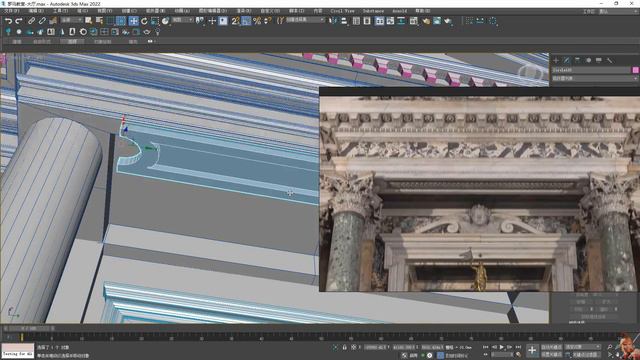Activate the Select and Move tool
Screen dimensions: 640x360
tap(133, 21)
